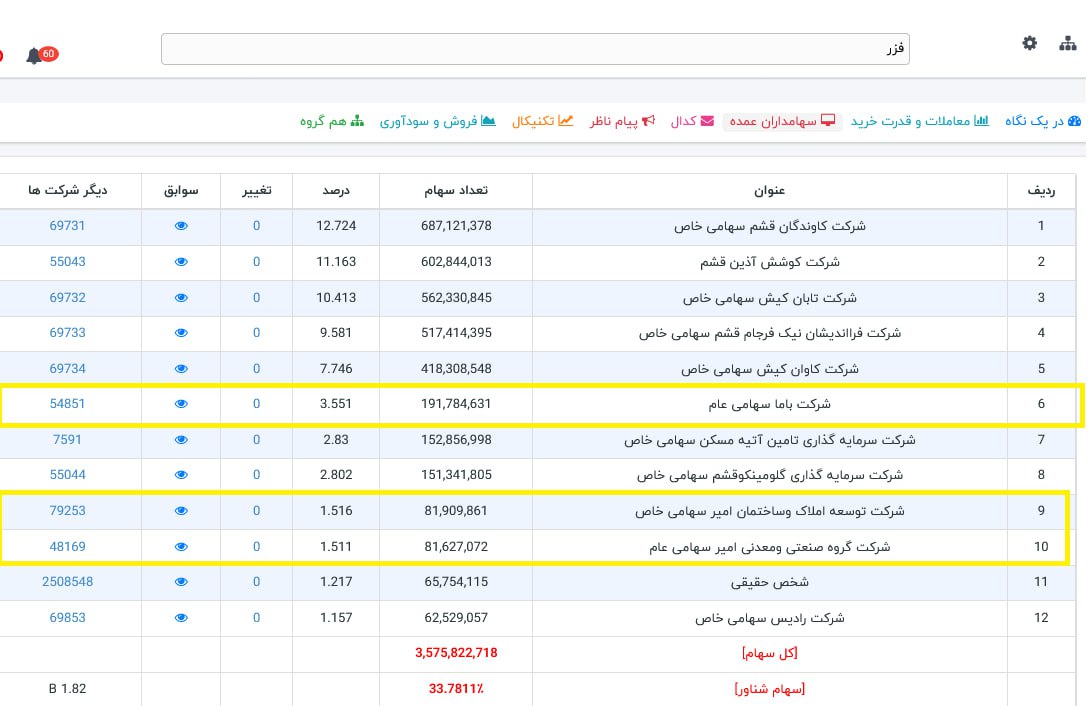Click change value 0 in رادیس row
The width and height of the screenshot is (1089, 706).
(256, 618)
